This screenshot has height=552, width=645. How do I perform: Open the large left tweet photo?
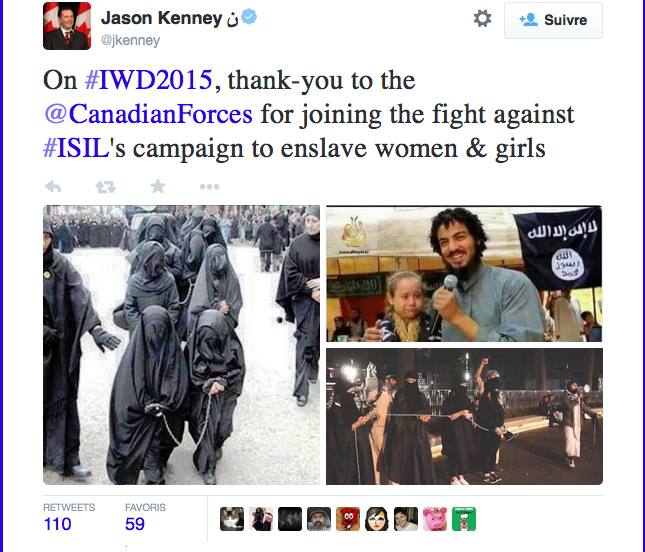coord(181,345)
